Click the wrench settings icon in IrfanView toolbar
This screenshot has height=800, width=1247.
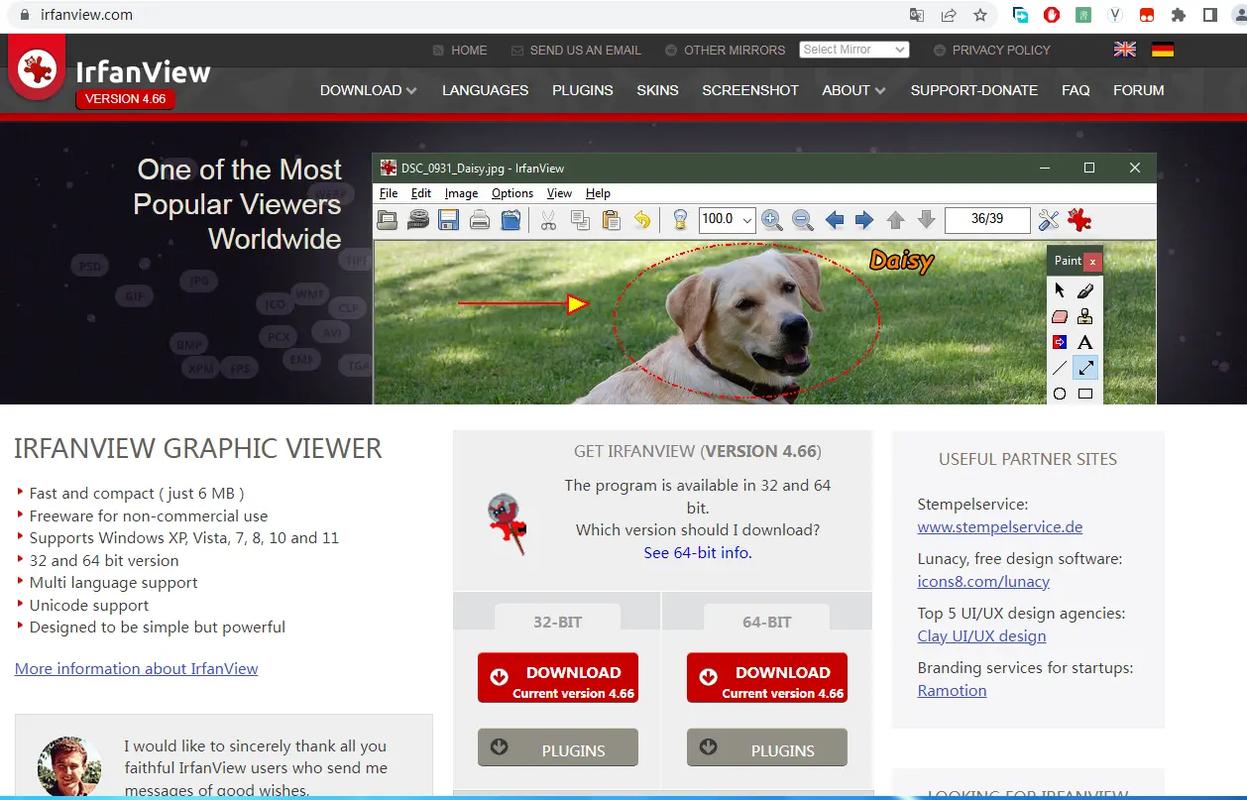pos(1048,220)
